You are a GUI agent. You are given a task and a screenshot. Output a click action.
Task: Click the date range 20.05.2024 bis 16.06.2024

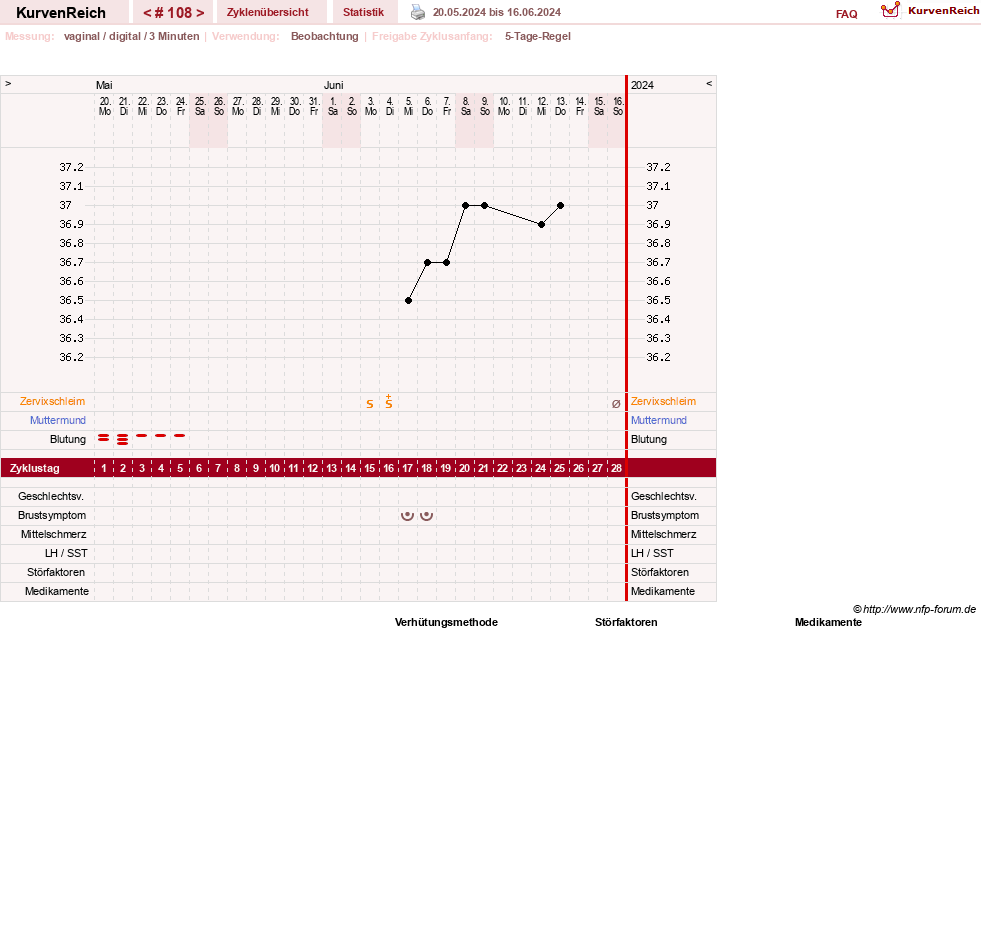497,12
